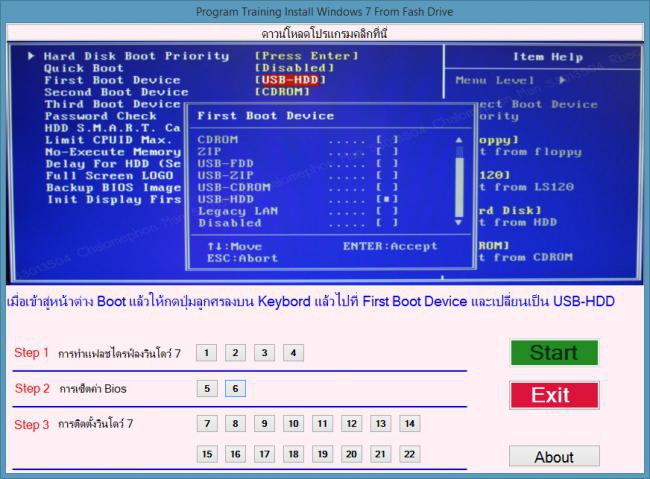Go to slide 7 of Step 3
650x479 pixels.
click(207, 423)
